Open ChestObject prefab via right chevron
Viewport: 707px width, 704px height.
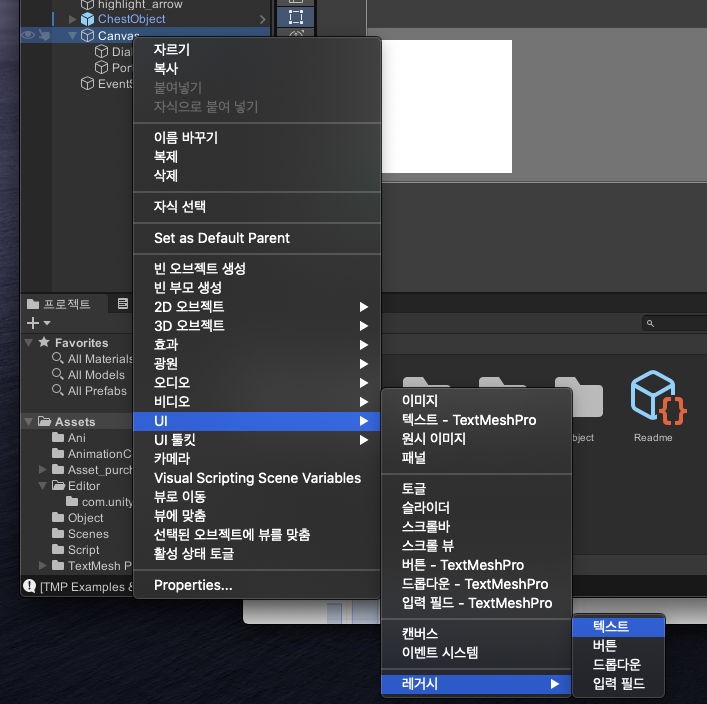[x=263, y=19]
